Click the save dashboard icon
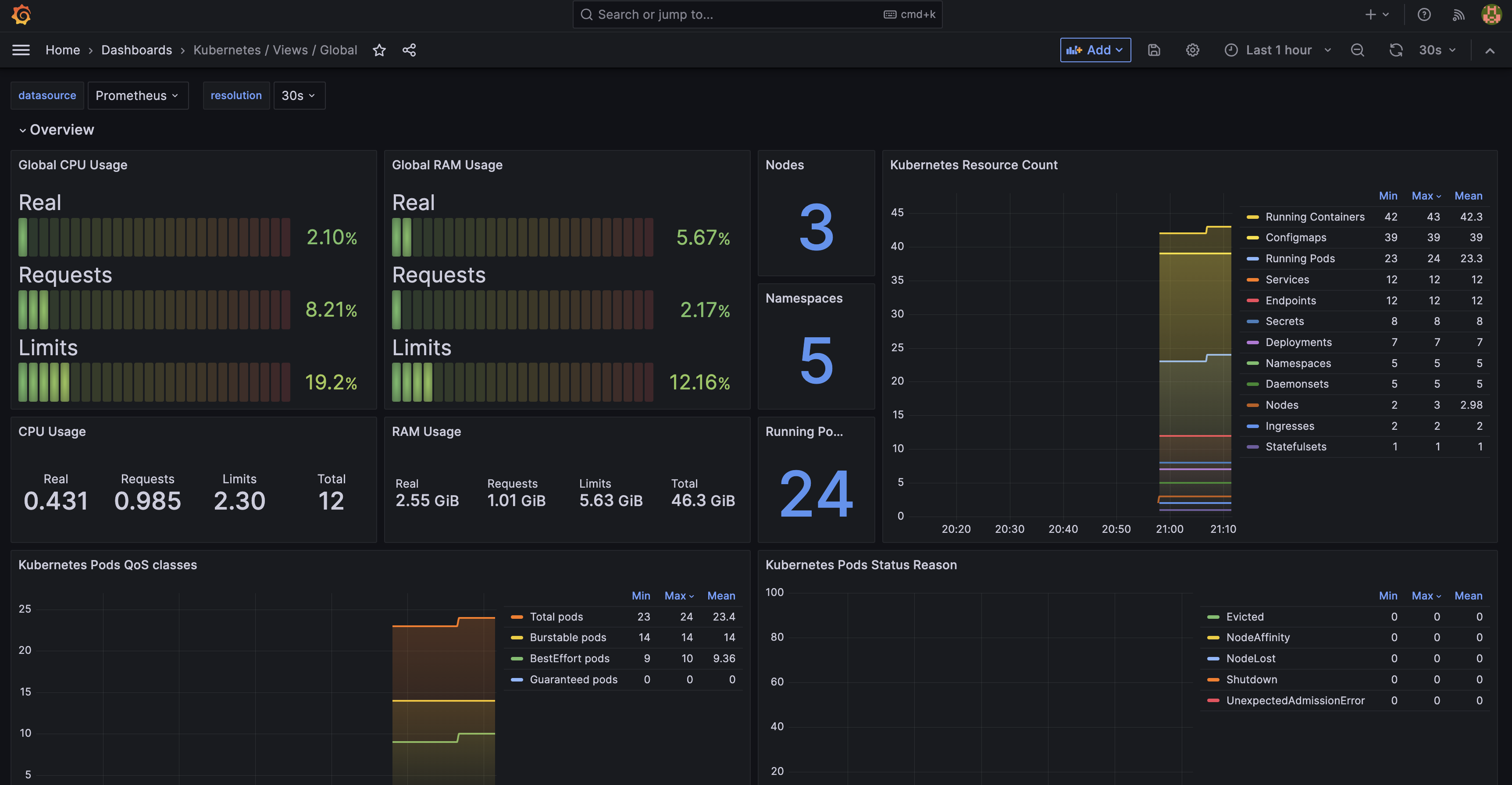The height and width of the screenshot is (785, 1512). [x=1153, y=50]
